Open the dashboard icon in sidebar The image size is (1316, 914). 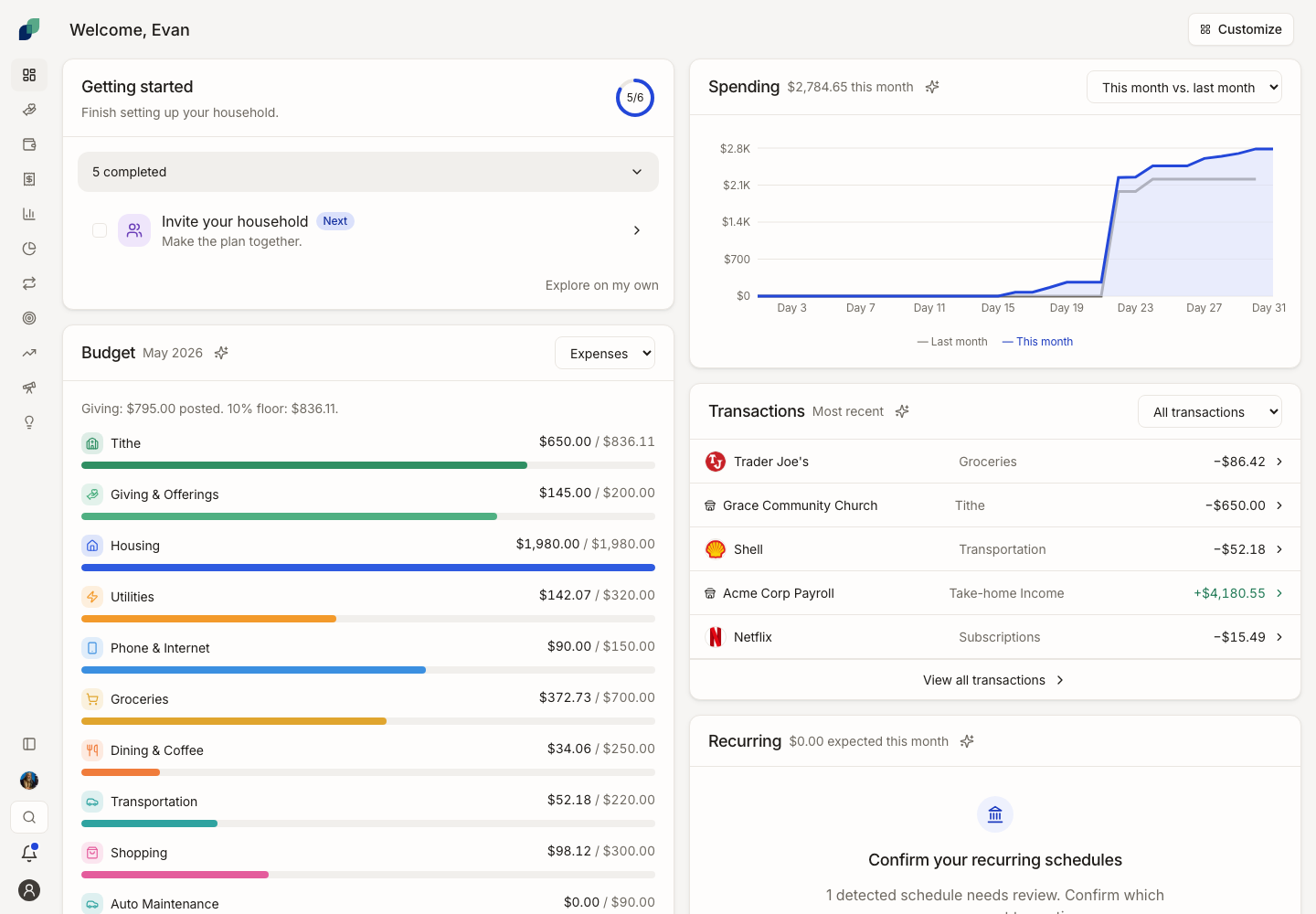pos(29,75)
